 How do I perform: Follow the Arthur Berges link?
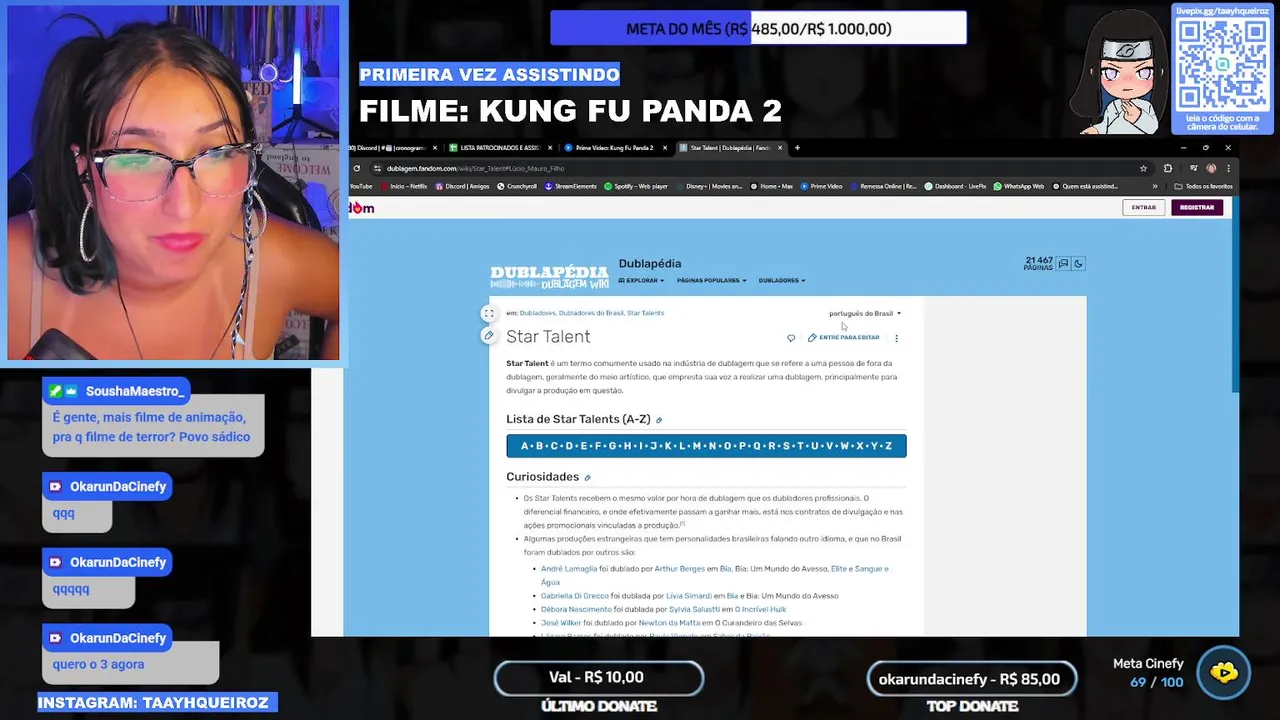pos(679,569)
